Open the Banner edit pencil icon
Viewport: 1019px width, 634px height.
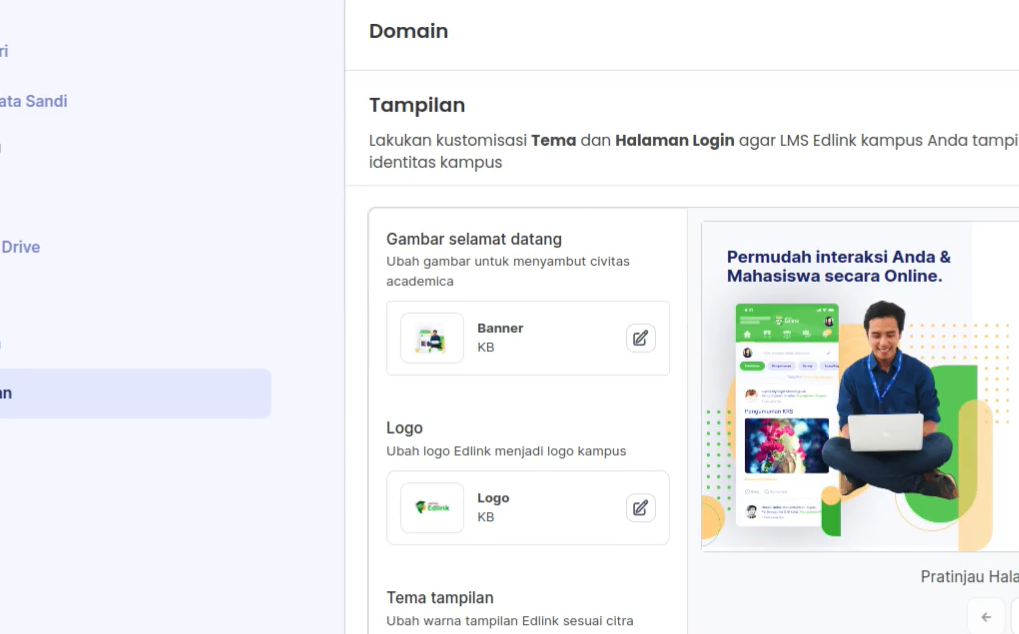point(640,338)
